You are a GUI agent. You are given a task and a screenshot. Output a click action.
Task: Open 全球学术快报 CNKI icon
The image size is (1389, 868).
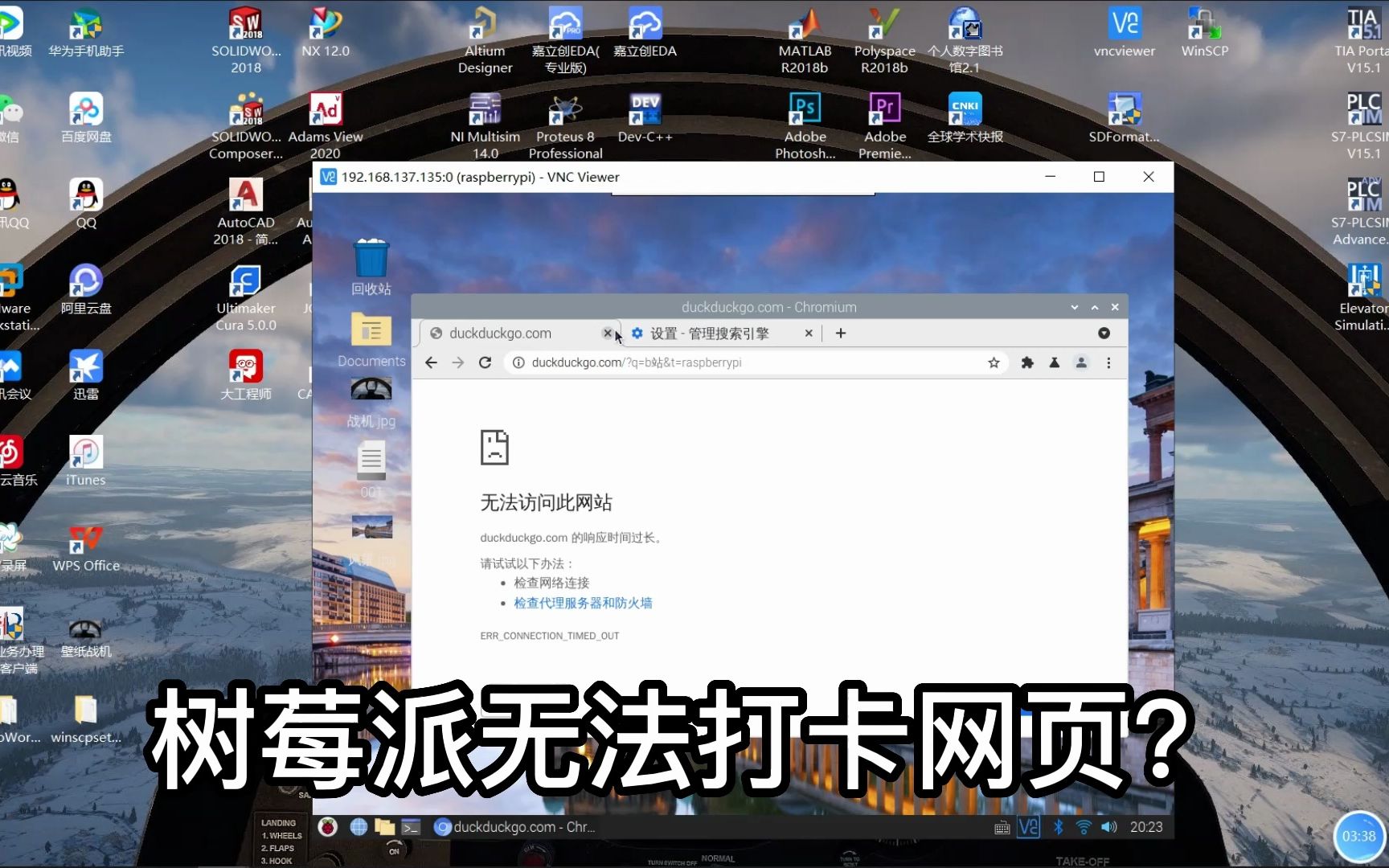(x=965, y=118)
